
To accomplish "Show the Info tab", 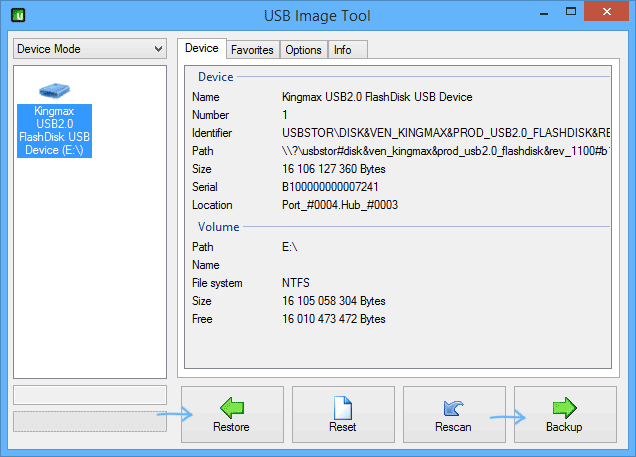I will pos(342,50).
